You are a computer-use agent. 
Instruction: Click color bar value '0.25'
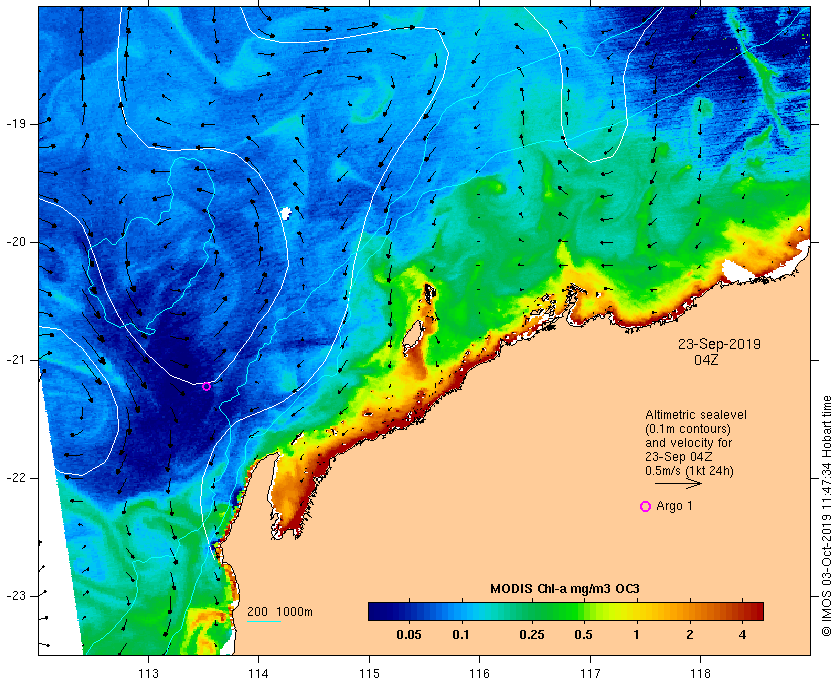click(x=532, y=635)
